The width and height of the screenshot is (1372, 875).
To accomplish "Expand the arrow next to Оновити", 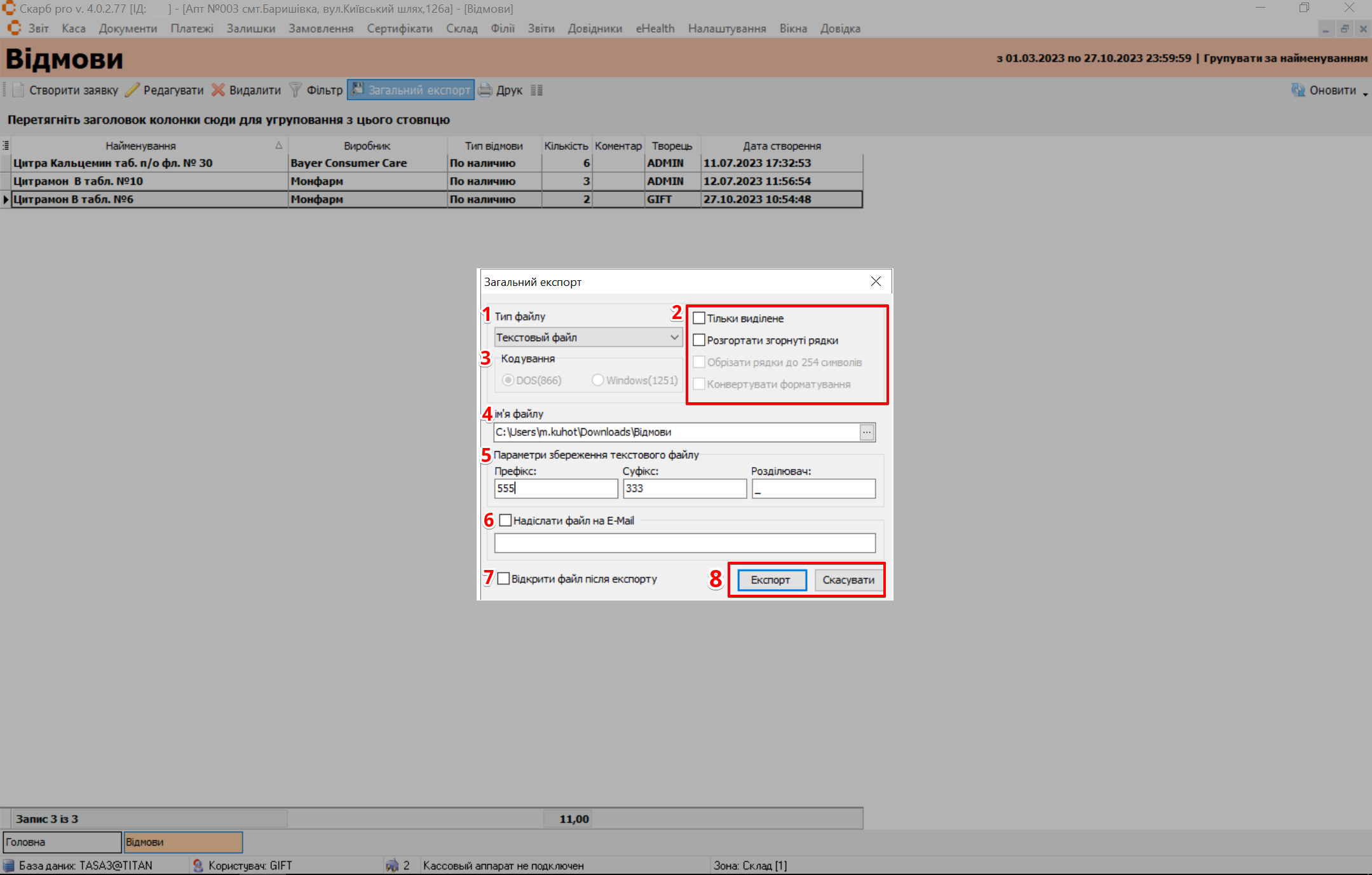I will pyautogui.click(x=1365, y=93).
